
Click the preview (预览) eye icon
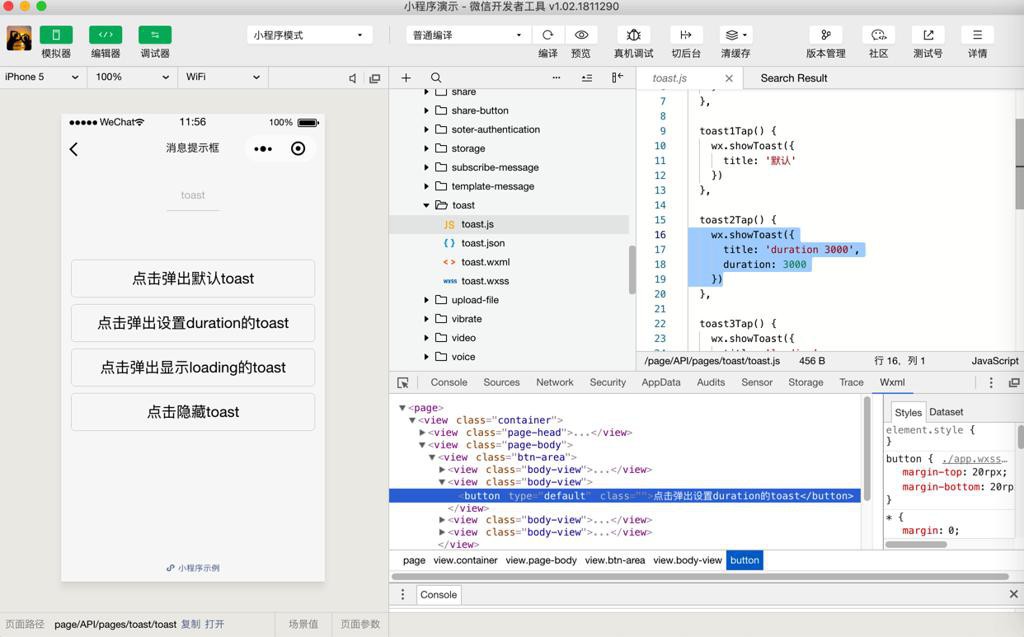point(581,35)
